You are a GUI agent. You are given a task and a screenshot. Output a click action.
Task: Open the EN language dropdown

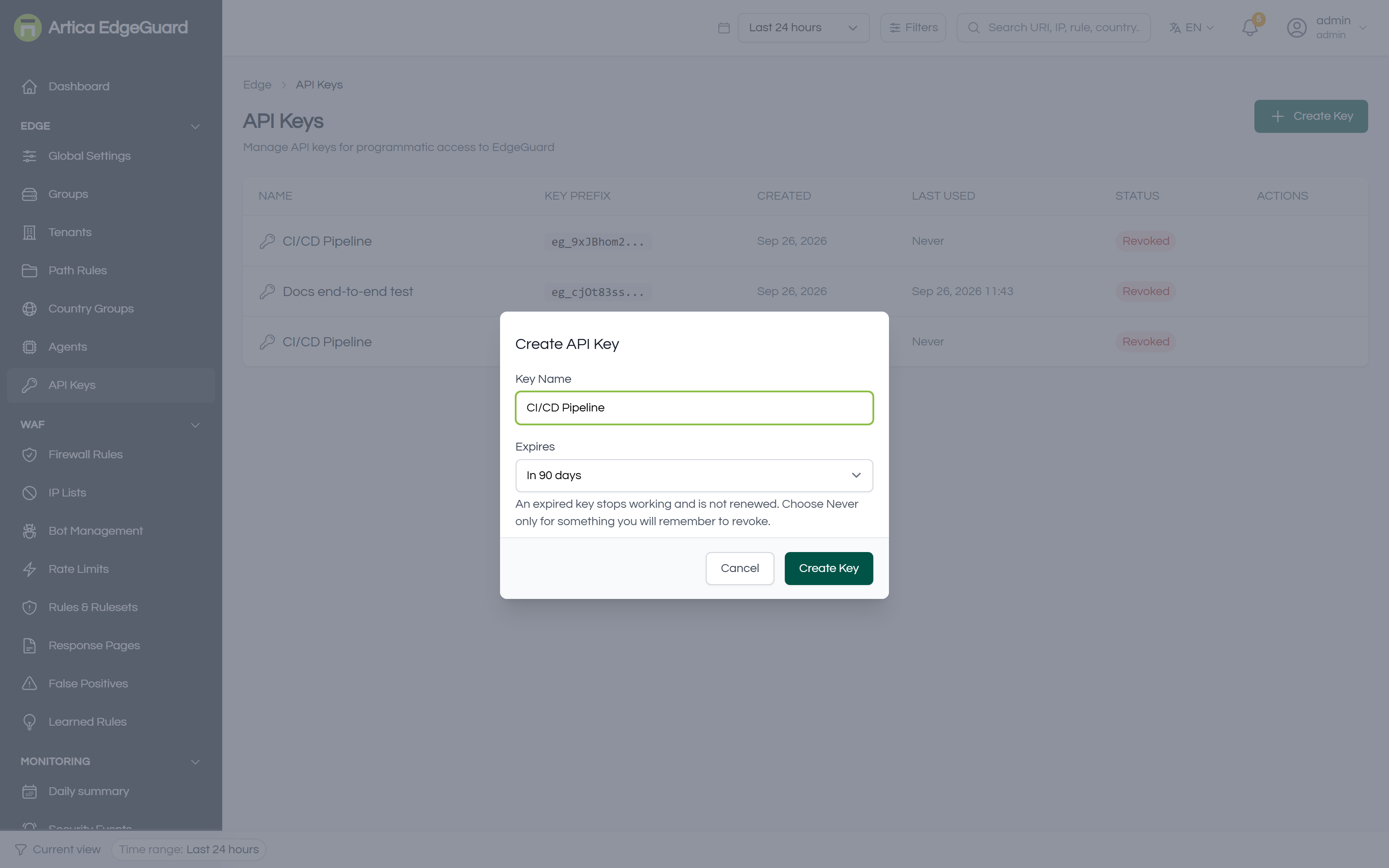[x=1192, y=27]
